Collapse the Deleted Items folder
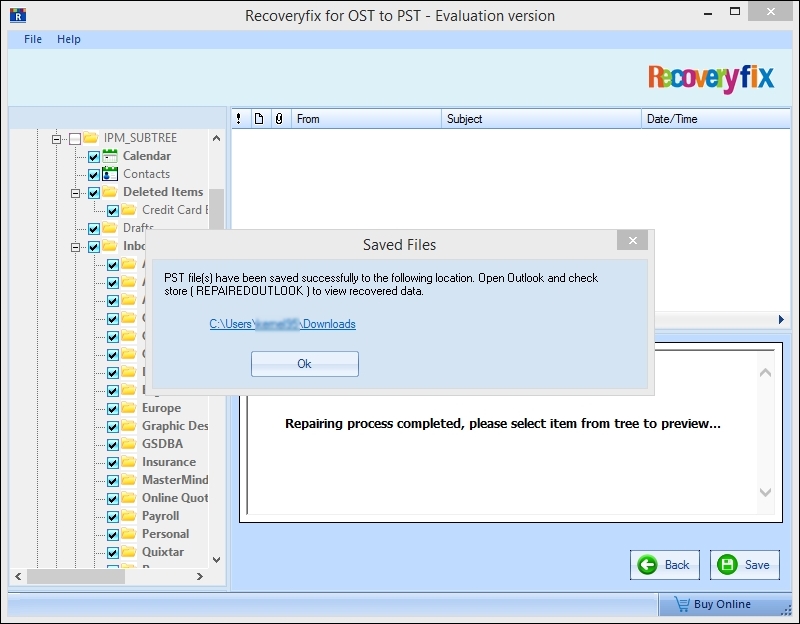Viewport: 800px width, 624px height. pos(76,193)
